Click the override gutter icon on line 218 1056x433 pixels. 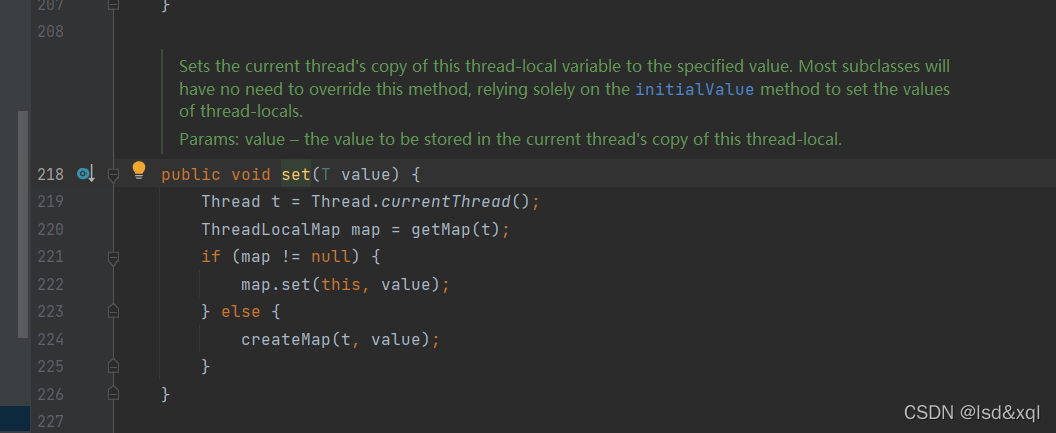click(86, 174)
